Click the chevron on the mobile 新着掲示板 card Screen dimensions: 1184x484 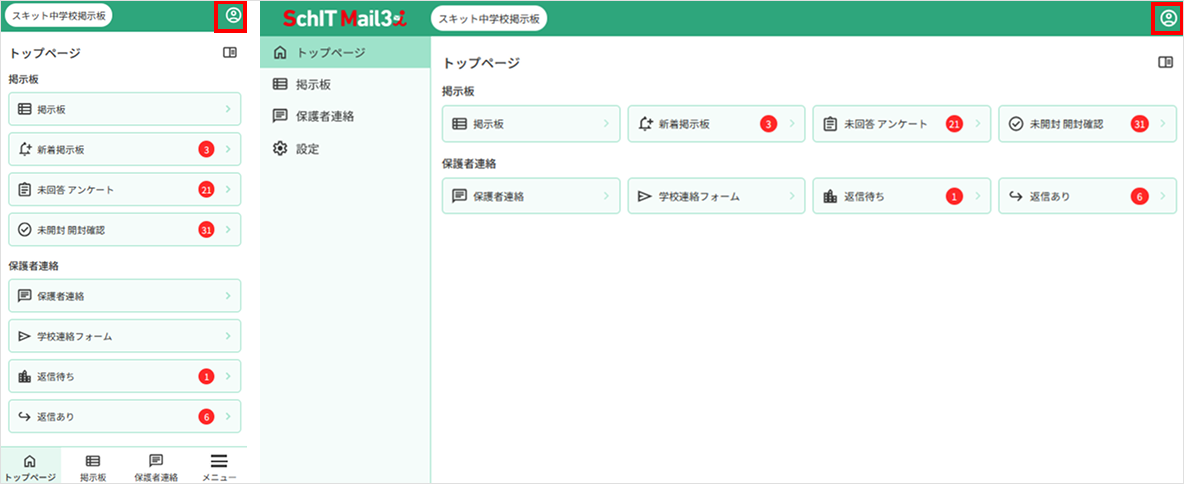pos(228,150)
